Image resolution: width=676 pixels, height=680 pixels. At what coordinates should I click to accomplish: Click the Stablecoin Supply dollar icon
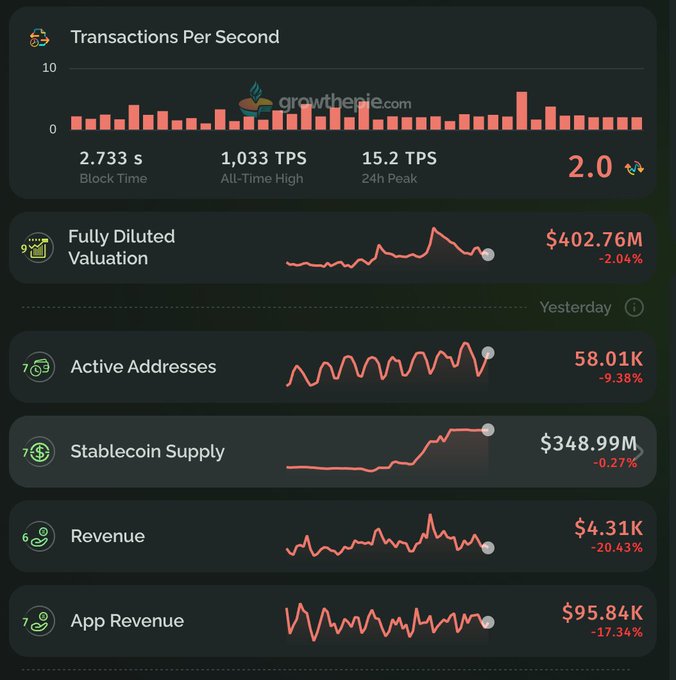point(39,452)
